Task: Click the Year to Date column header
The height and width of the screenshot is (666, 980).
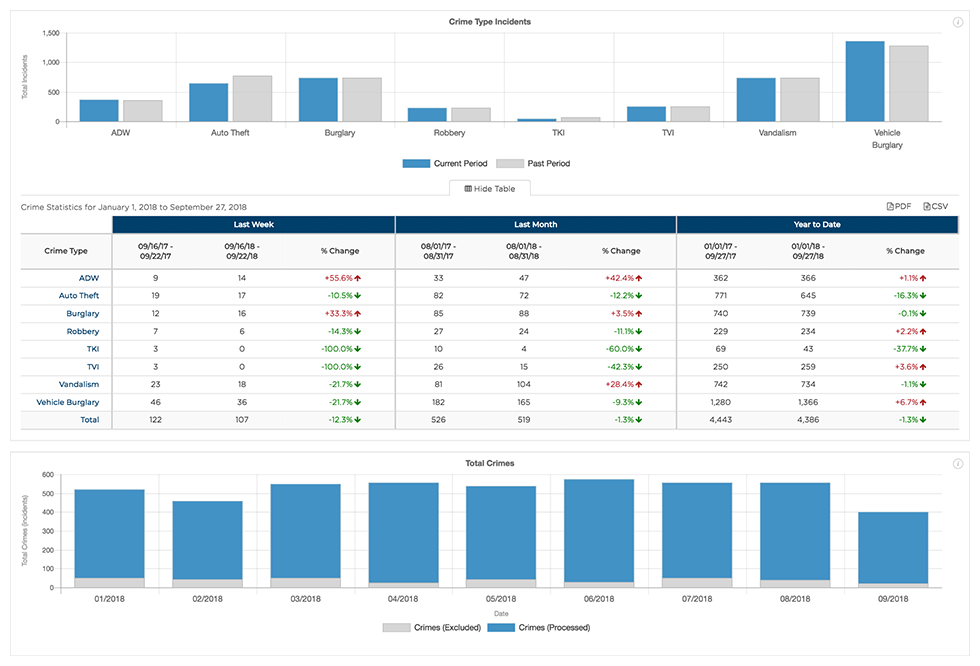Action: 817,224
